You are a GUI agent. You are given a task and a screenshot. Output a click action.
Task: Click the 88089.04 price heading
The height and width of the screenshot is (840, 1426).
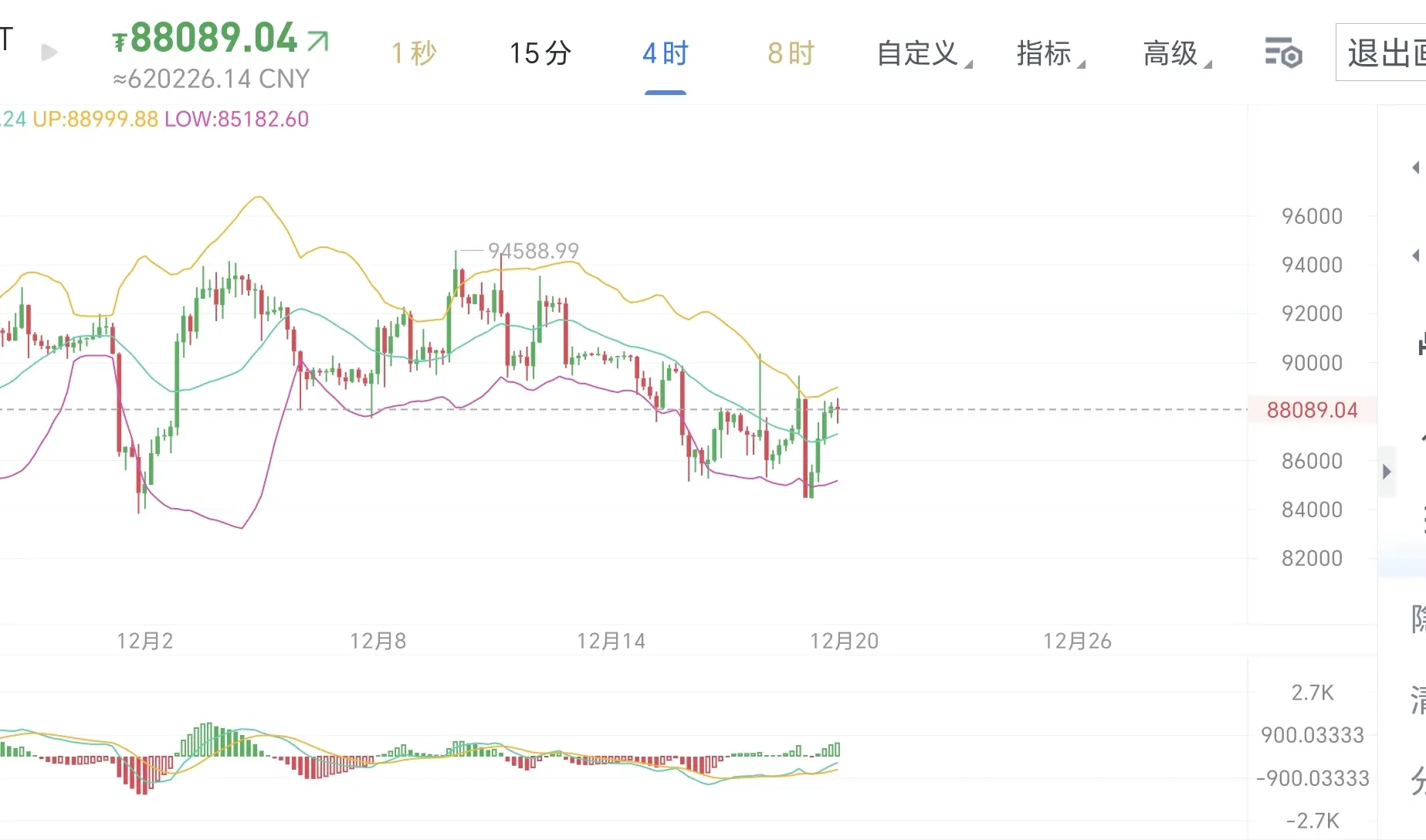(213, 39)
